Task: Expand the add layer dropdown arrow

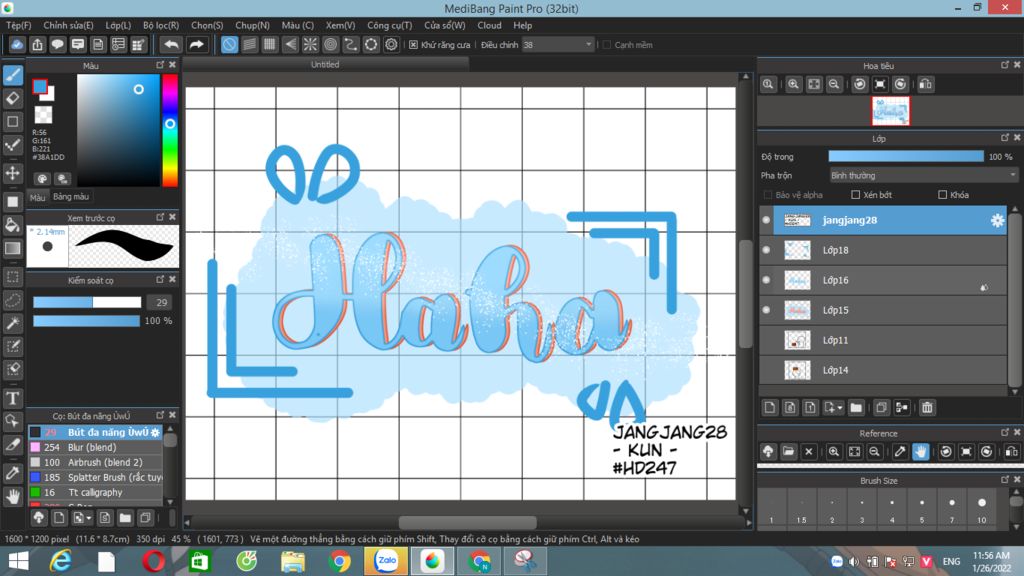Action: [x=840, y=408]
